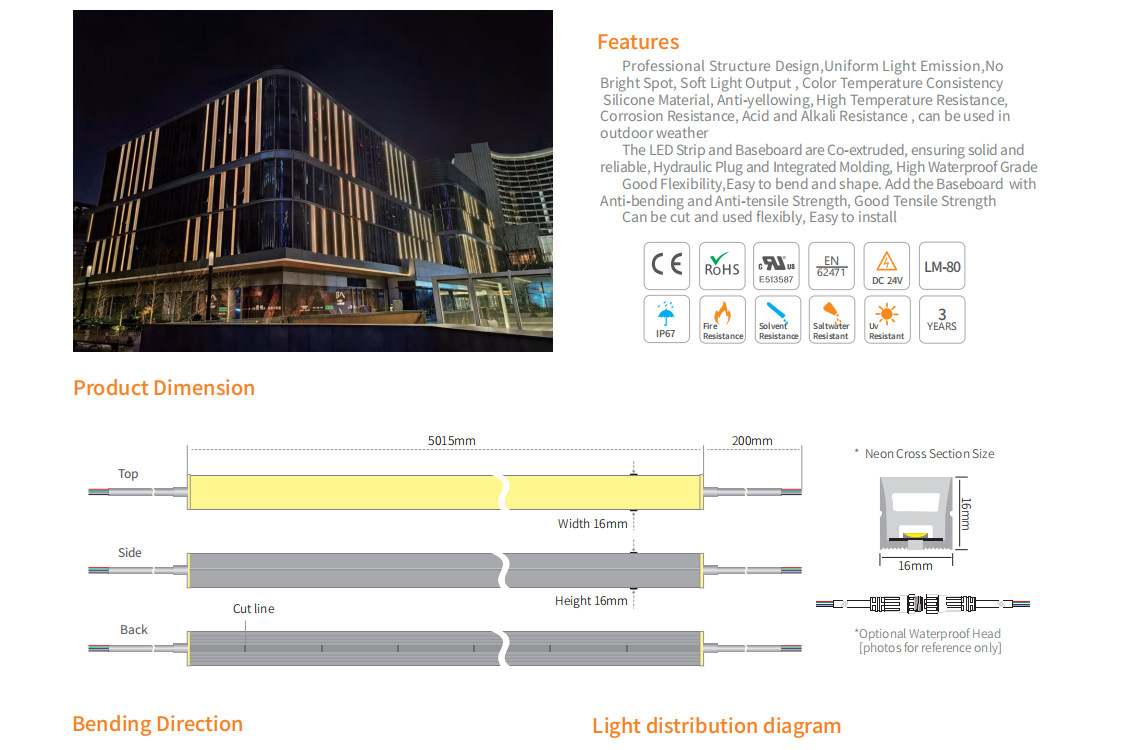Image resolution: width=1134 pixels, height=750 pixels.
Task: Click the Solvent Resistance icon
Action: point(776,319)
